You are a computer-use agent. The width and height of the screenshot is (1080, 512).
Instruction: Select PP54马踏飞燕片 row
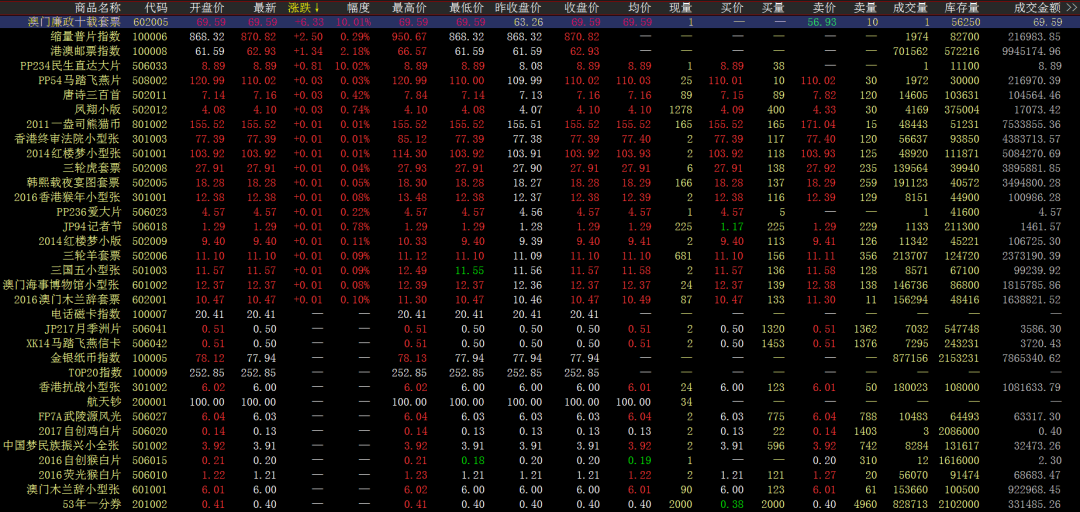[x=540, y=80]
